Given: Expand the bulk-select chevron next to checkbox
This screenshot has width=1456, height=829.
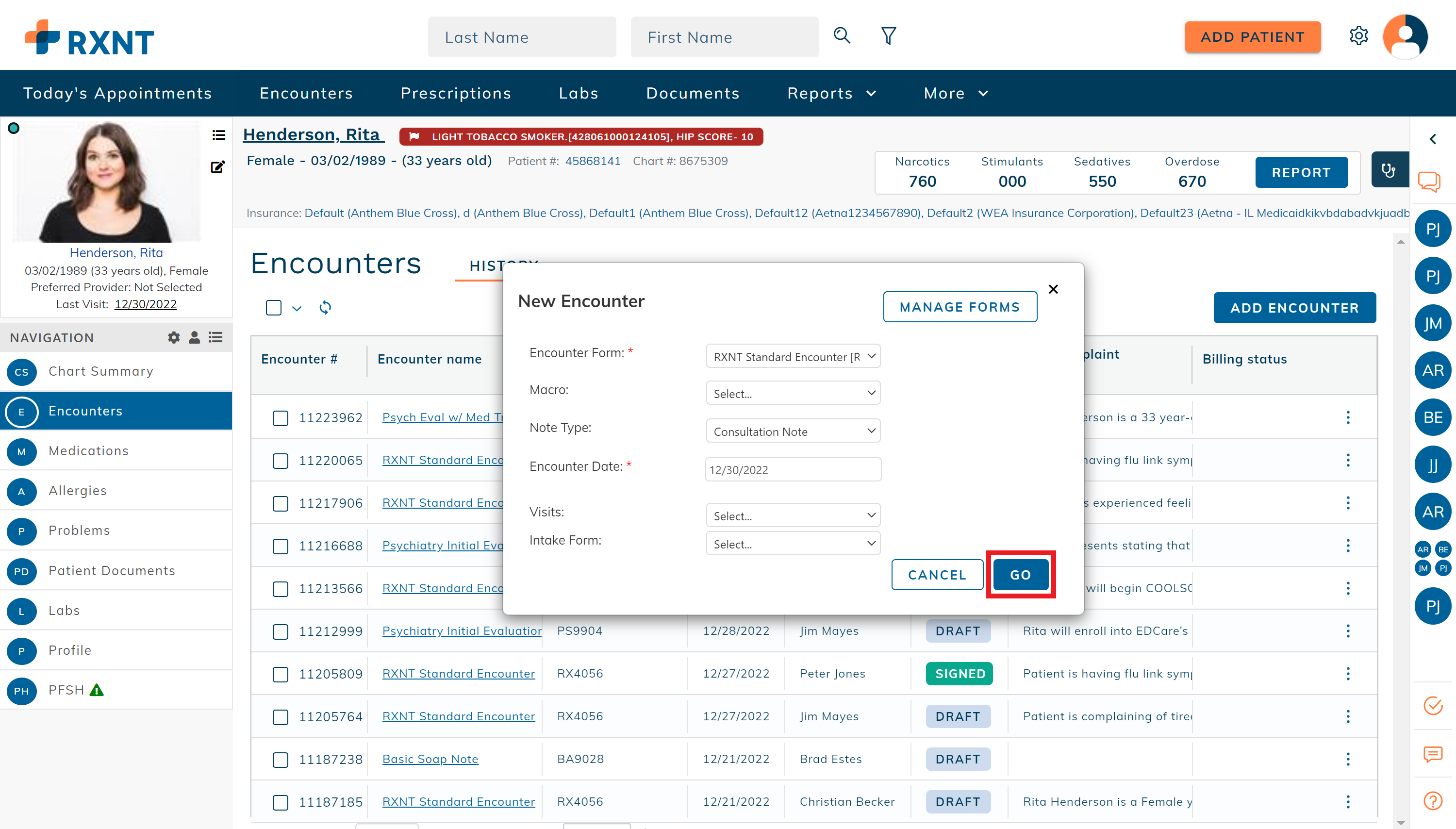Looking at the screenshot, I should point(297,308).
